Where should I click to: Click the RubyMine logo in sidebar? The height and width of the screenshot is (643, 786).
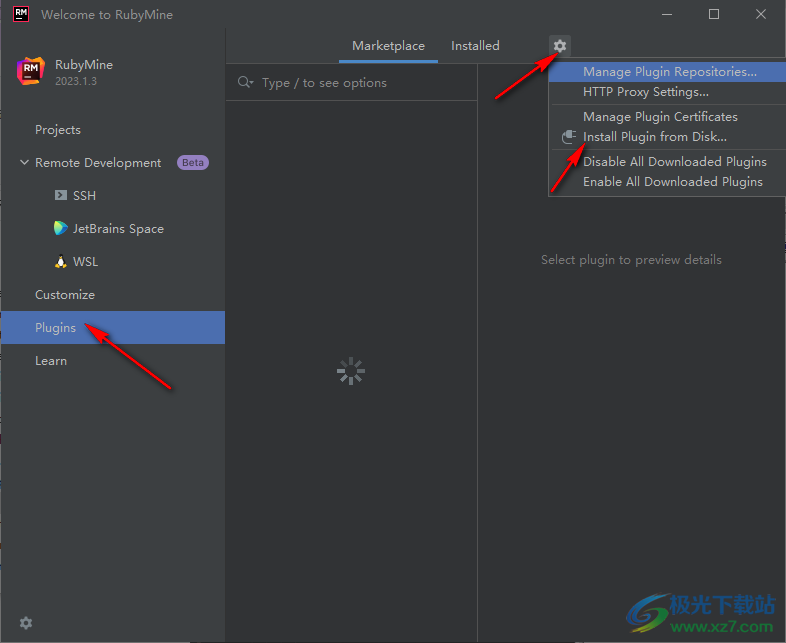(x=30, y=71)
